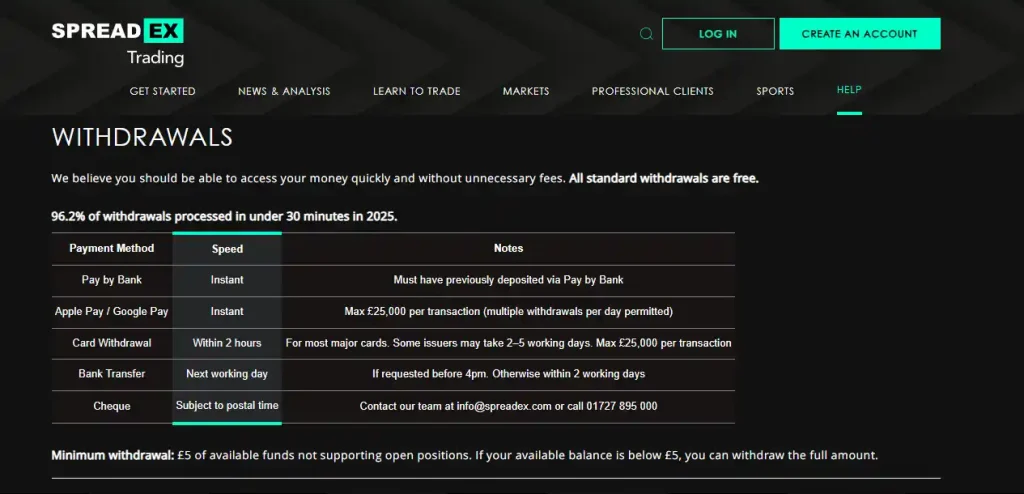This screenshot has height=494, width=1024.
Task: Open the GET STARTED menu
Action: 163,91
